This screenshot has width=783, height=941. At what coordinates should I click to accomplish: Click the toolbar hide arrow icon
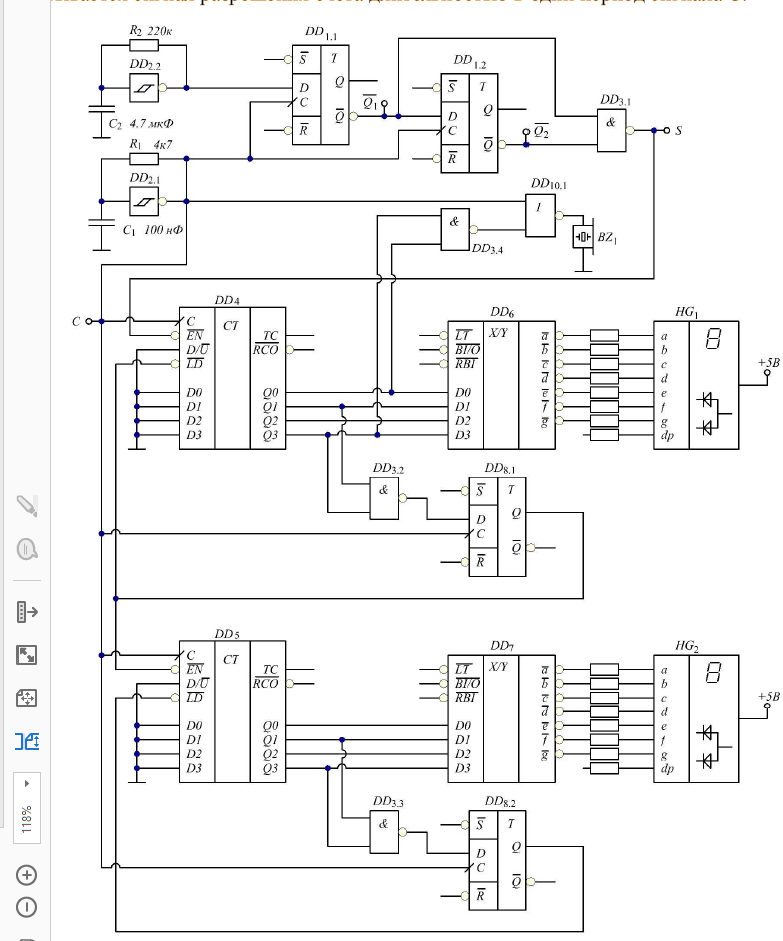coord(26,612)
